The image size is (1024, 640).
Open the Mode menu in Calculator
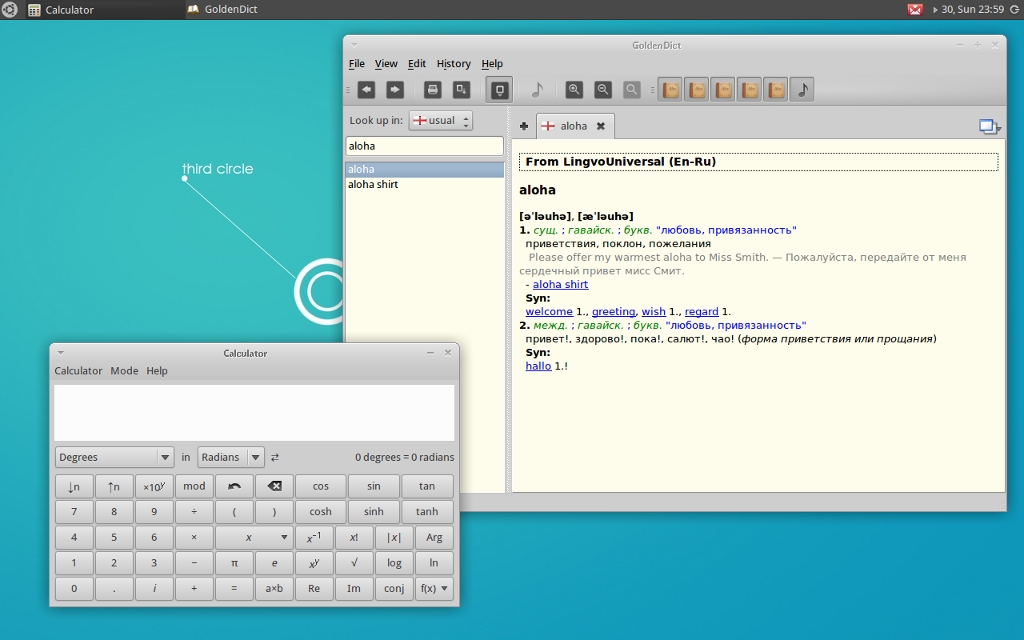[124, 370]
